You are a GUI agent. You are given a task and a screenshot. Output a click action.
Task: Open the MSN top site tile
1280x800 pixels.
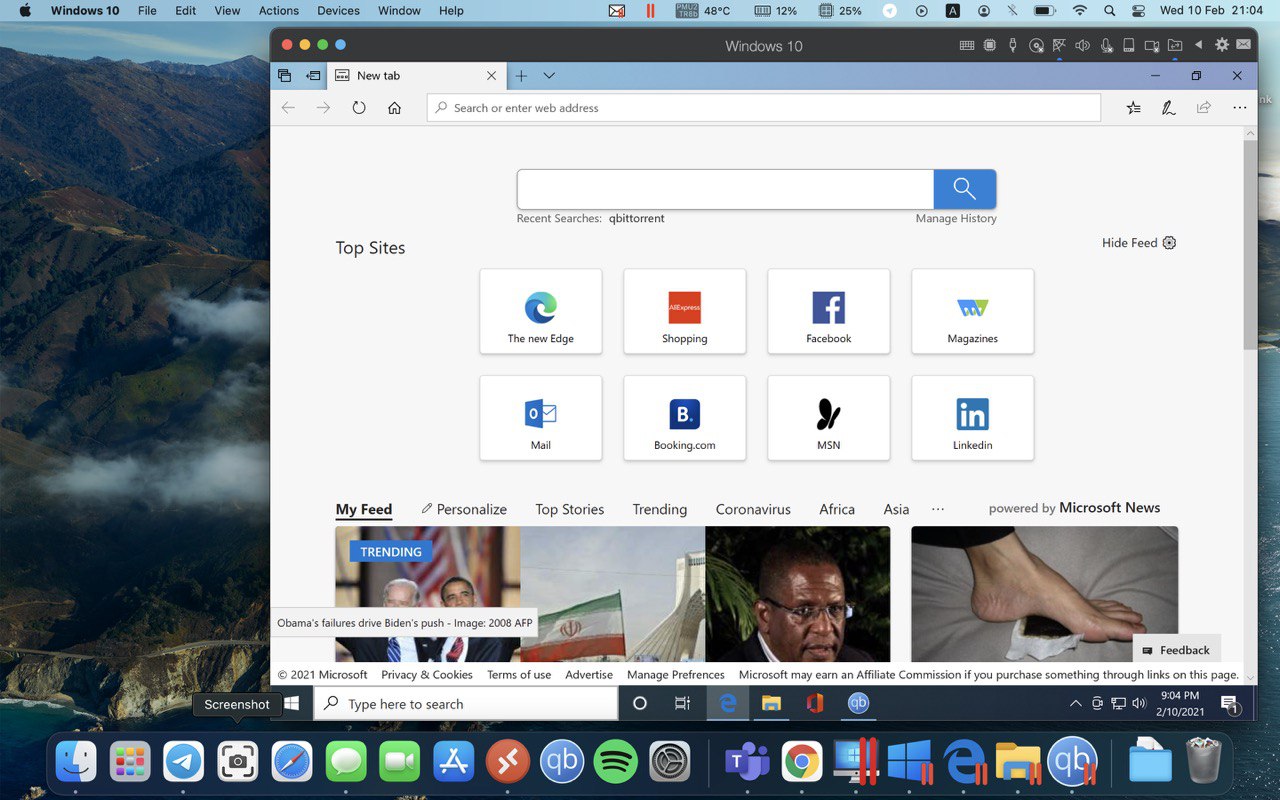829,418
